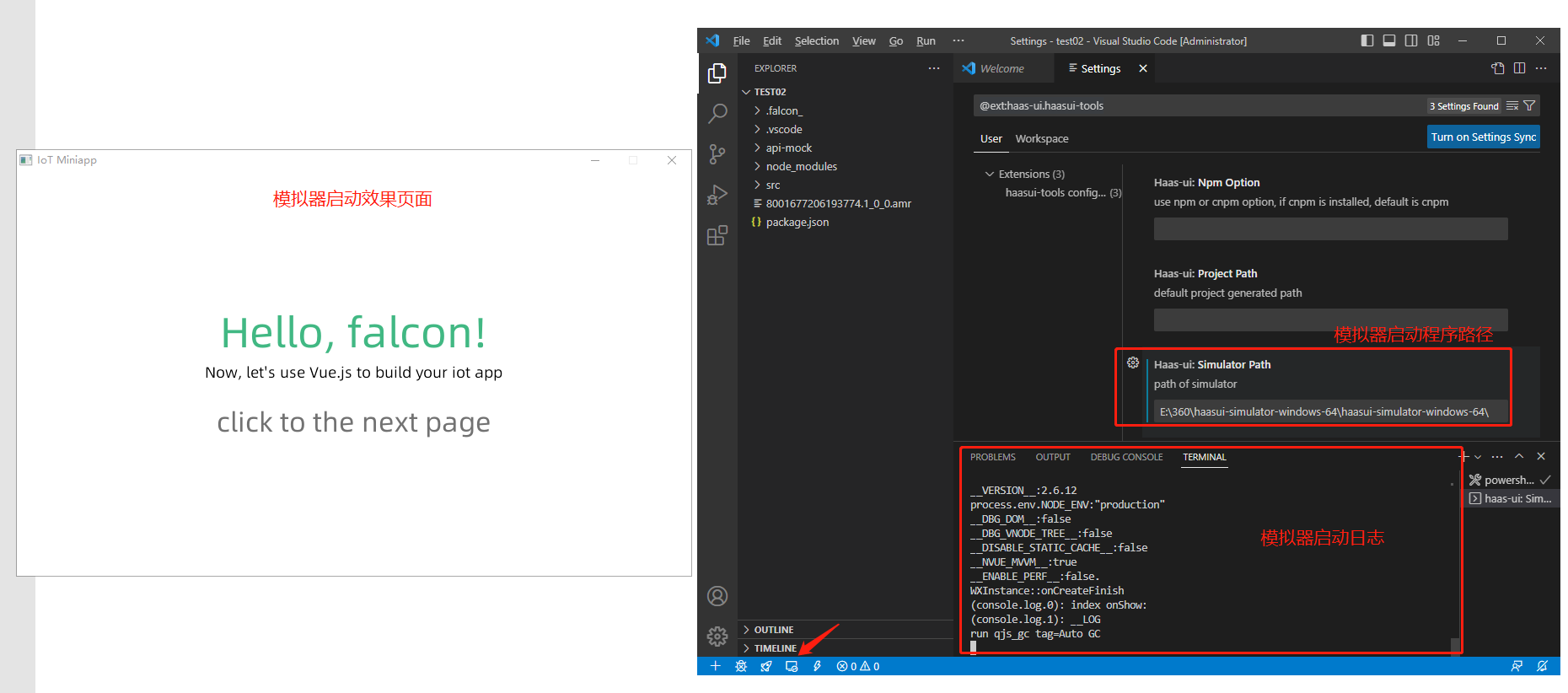Customize layout from title bar icon

pyautogui.click(x=1434, y=40)
